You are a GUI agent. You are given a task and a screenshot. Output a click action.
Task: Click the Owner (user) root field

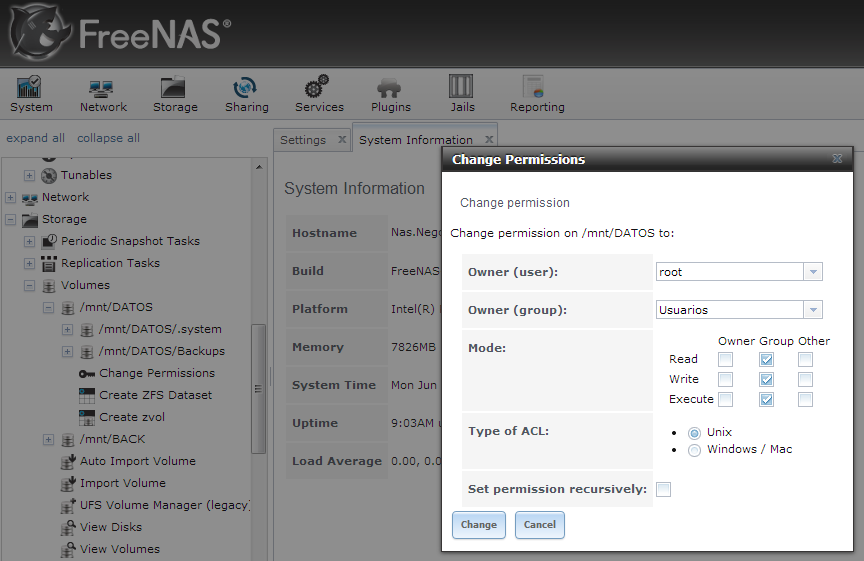(x=730, y=272)
